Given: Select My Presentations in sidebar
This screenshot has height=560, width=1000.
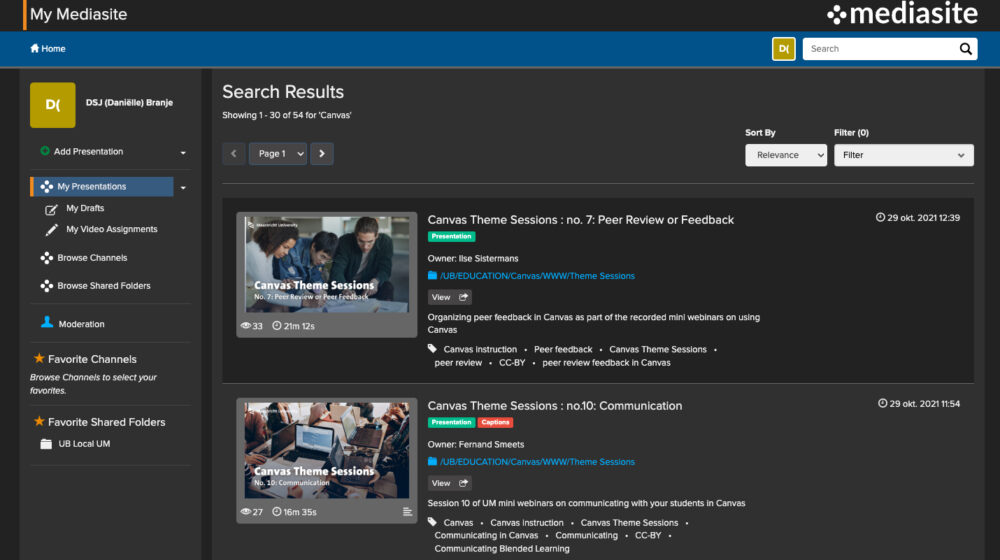Looking at the screenshot, I should pyautogui.click(x=102, y=186).
